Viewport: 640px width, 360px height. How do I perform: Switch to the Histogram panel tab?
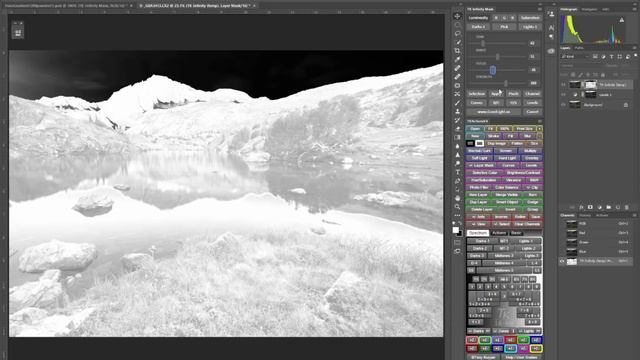tap(569, 9)
